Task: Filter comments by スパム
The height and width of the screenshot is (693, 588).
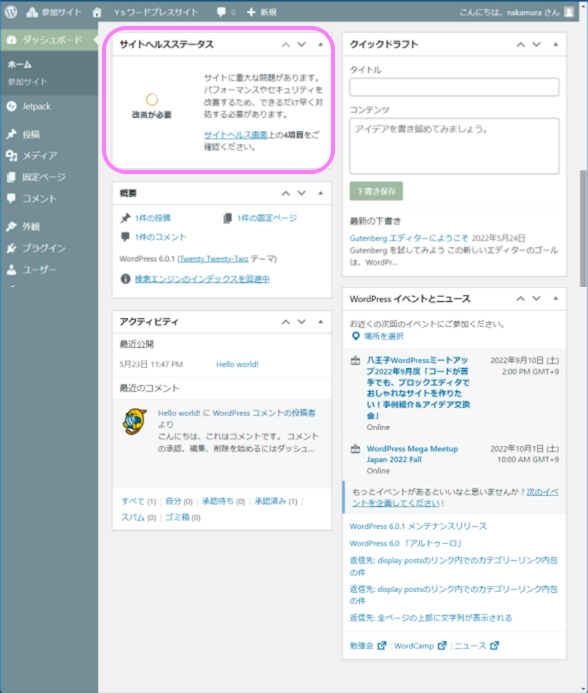Action: point(132,518)
